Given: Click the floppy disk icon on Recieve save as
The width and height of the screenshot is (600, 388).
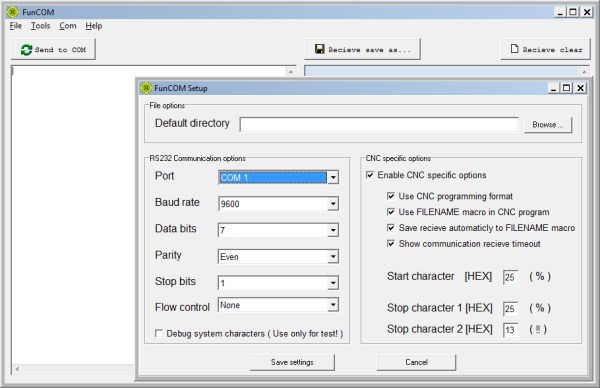Looking at the screenshot, I should tap(320, 49).
